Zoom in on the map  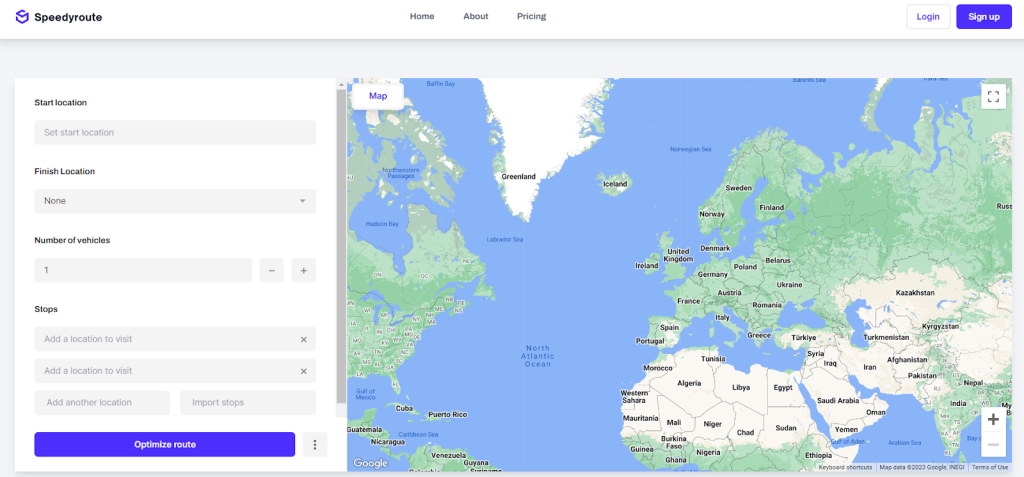(993, 419)
